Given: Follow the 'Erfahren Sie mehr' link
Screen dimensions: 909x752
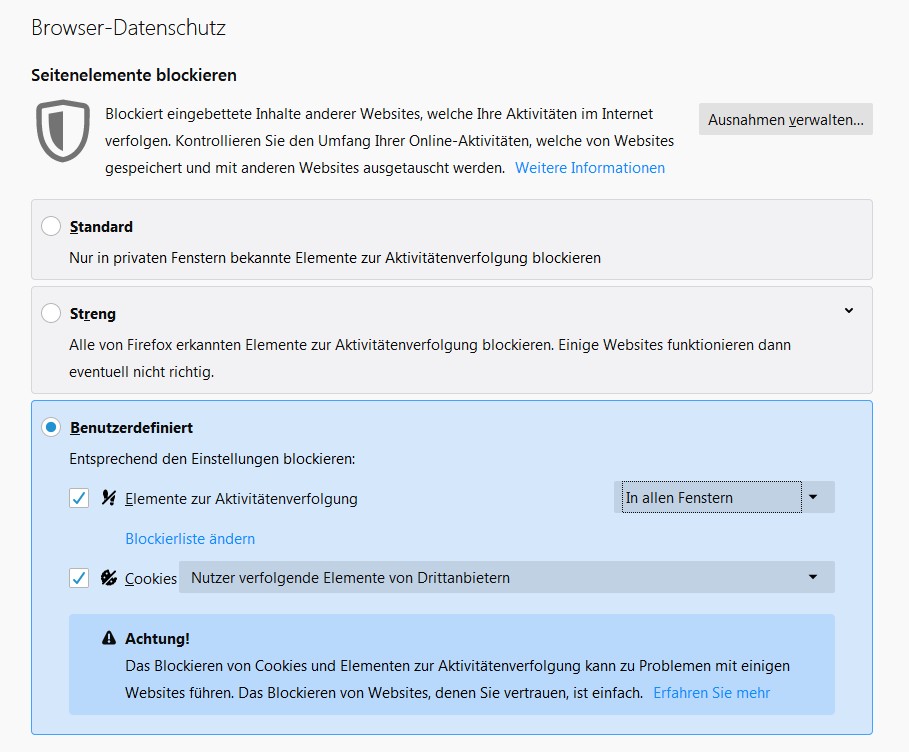Looking at the screenshot, I should [711, 692].
